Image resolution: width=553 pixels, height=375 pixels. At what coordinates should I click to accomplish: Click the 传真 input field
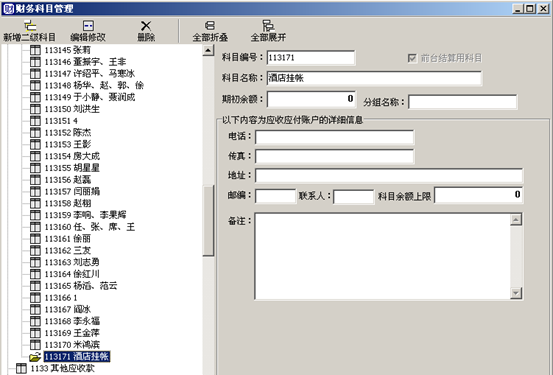point(334,156)
